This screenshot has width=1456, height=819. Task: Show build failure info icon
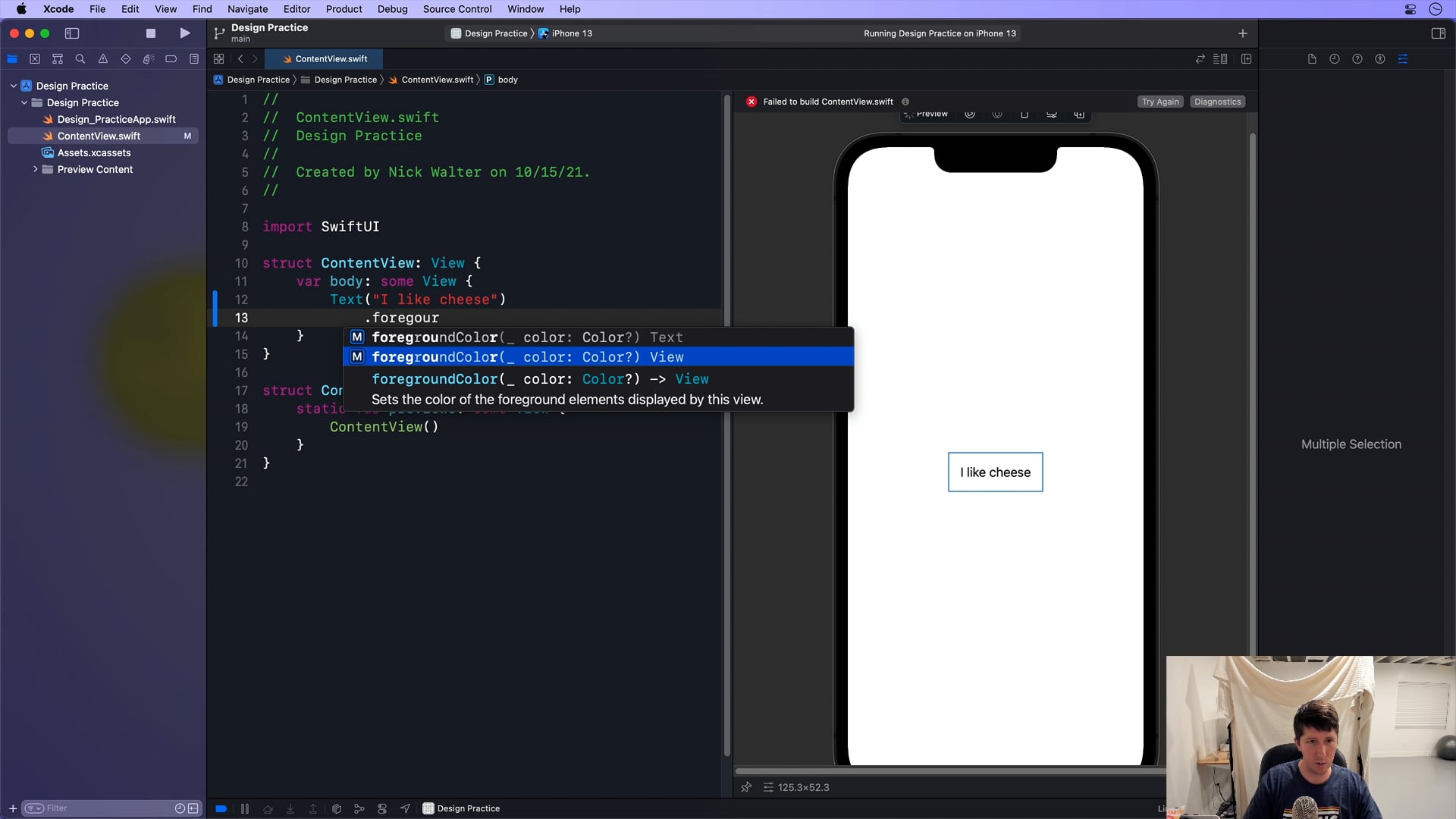[x=905, y=102]
